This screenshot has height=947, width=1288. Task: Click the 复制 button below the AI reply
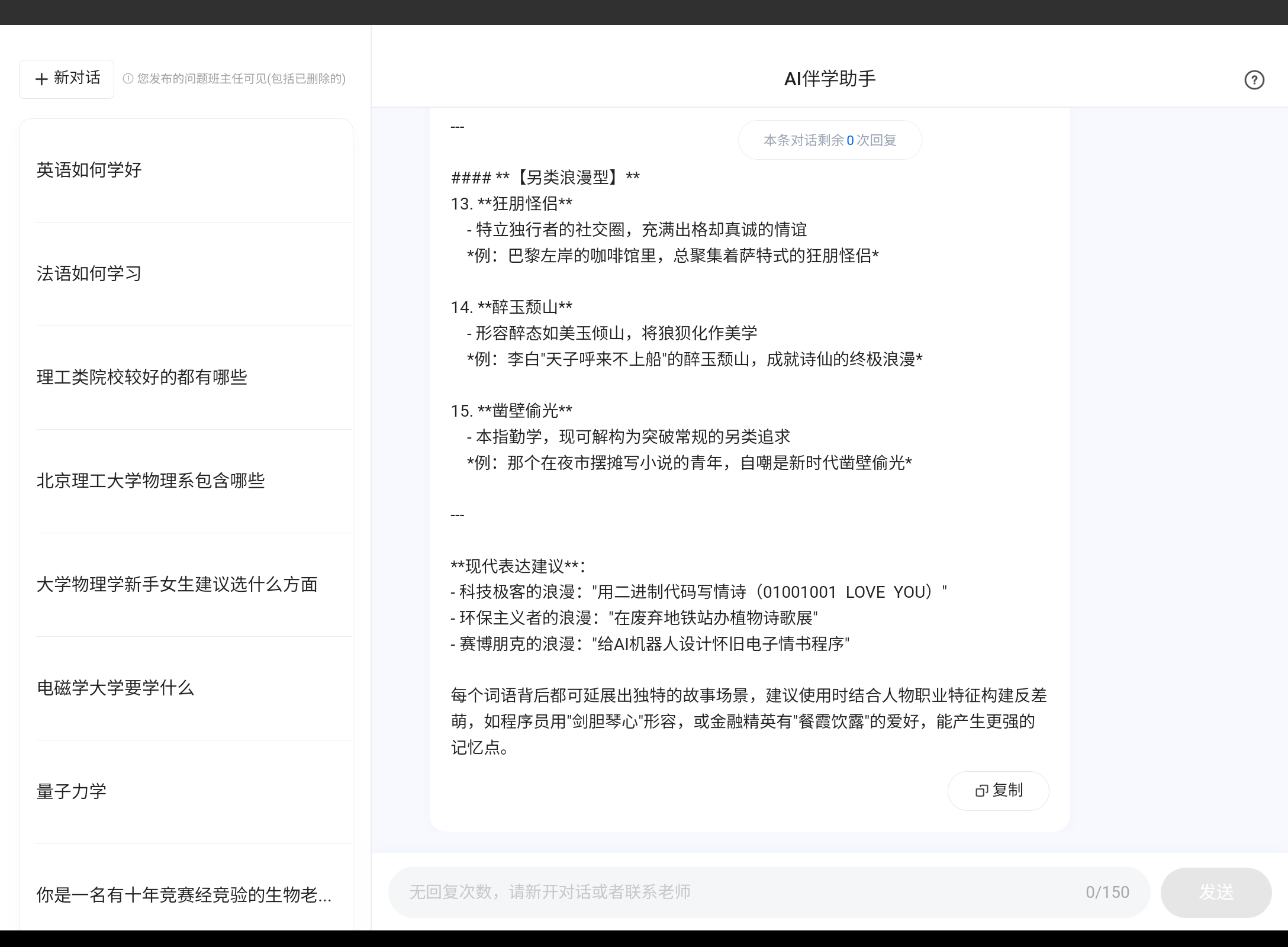coord(998,791)
